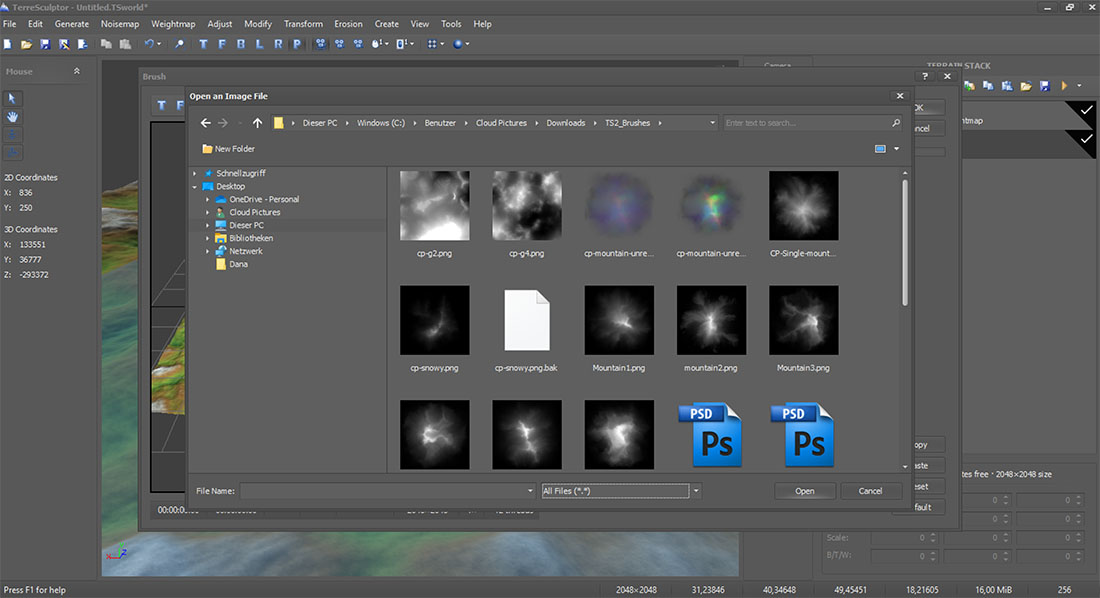Viewport: 1100px width, 598px height.
Task: Click the Terrain Stack open folder icon
Action: tap(1026, 86)
